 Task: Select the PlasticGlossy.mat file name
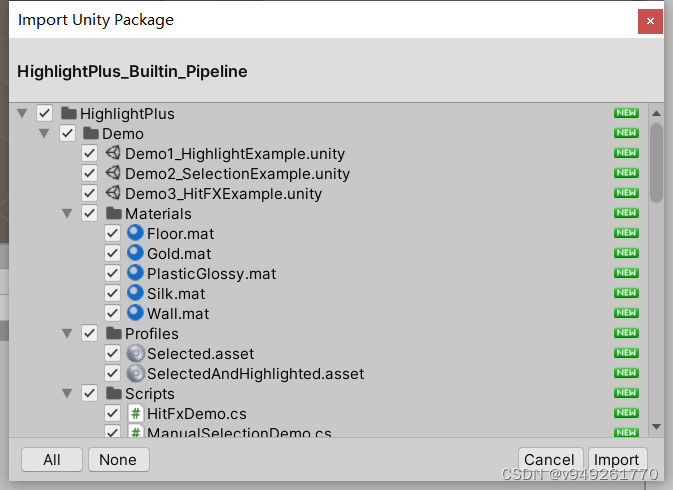(212, 274)
